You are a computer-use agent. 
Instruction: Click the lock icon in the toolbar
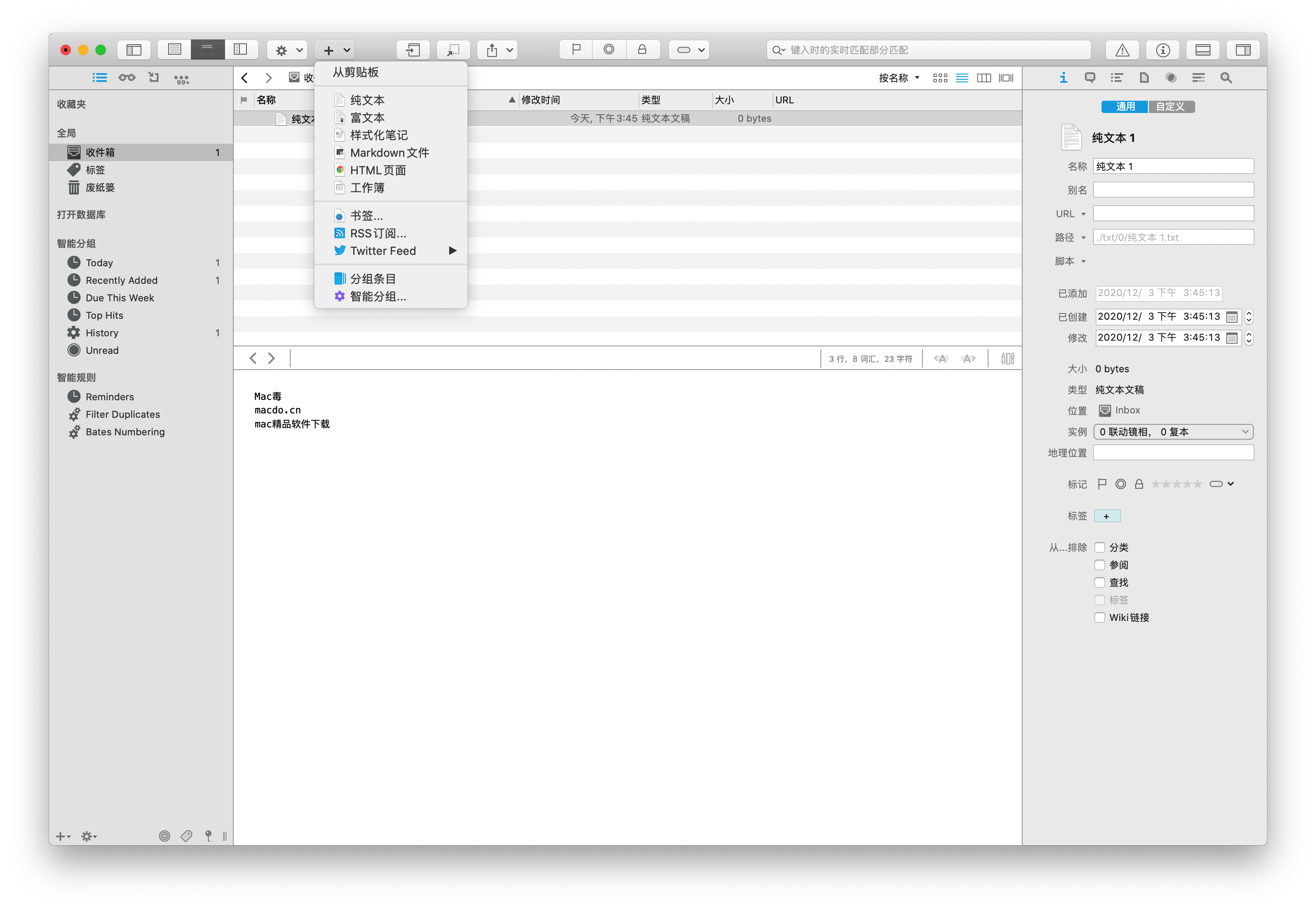pos(643,49)
